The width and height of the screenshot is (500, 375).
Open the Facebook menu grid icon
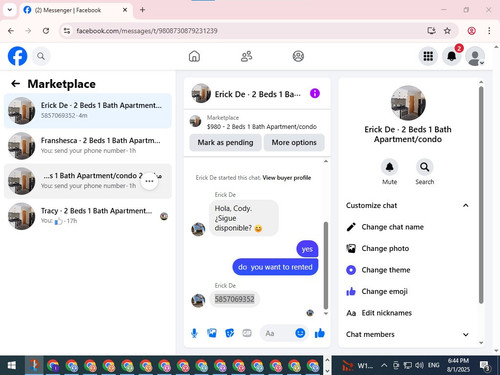[x=428, y=56]
